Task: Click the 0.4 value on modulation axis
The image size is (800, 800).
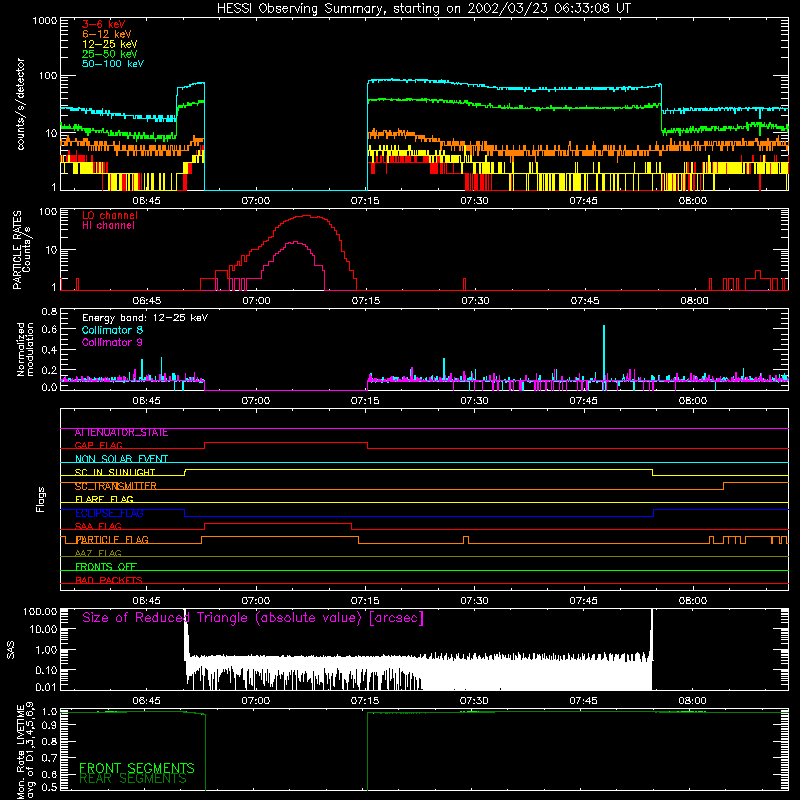Action: [49, 350]
